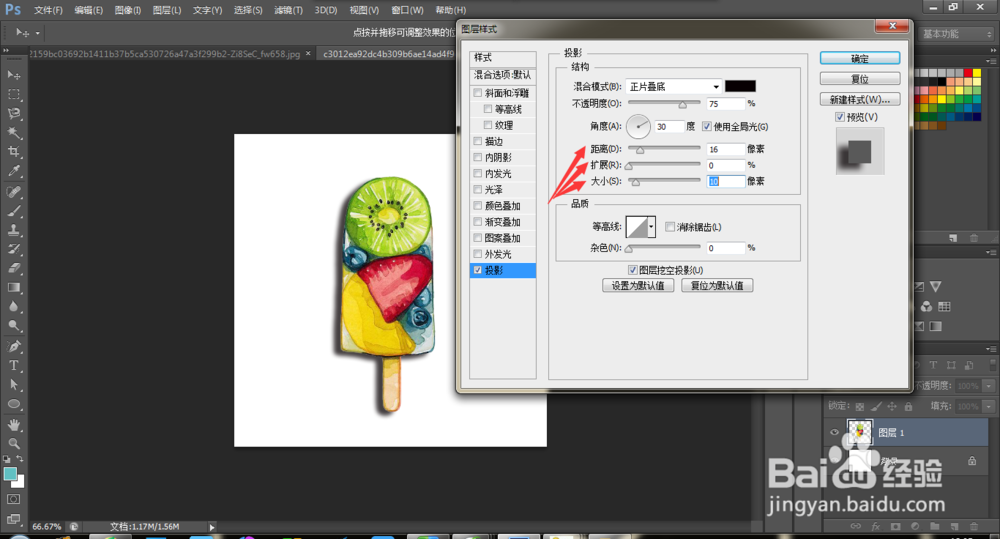Click the 图层 1 layer thumbnail

point(859,432)
